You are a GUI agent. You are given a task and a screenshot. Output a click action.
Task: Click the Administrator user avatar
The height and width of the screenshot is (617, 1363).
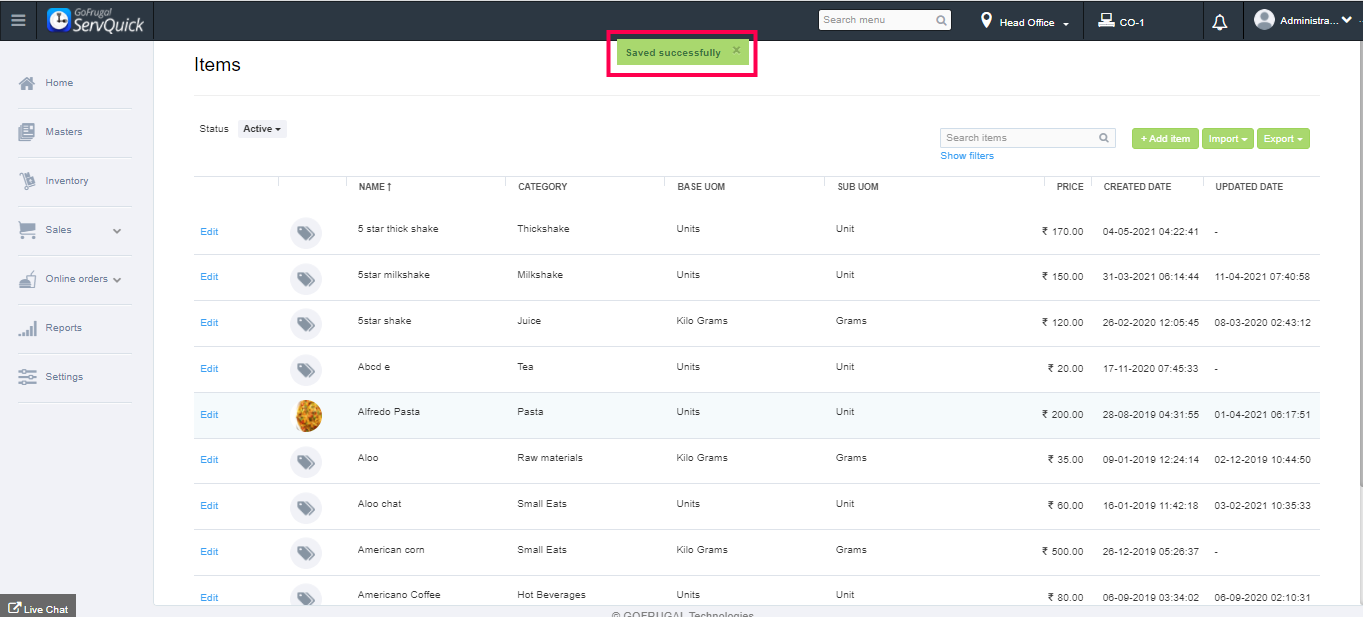1264,19
